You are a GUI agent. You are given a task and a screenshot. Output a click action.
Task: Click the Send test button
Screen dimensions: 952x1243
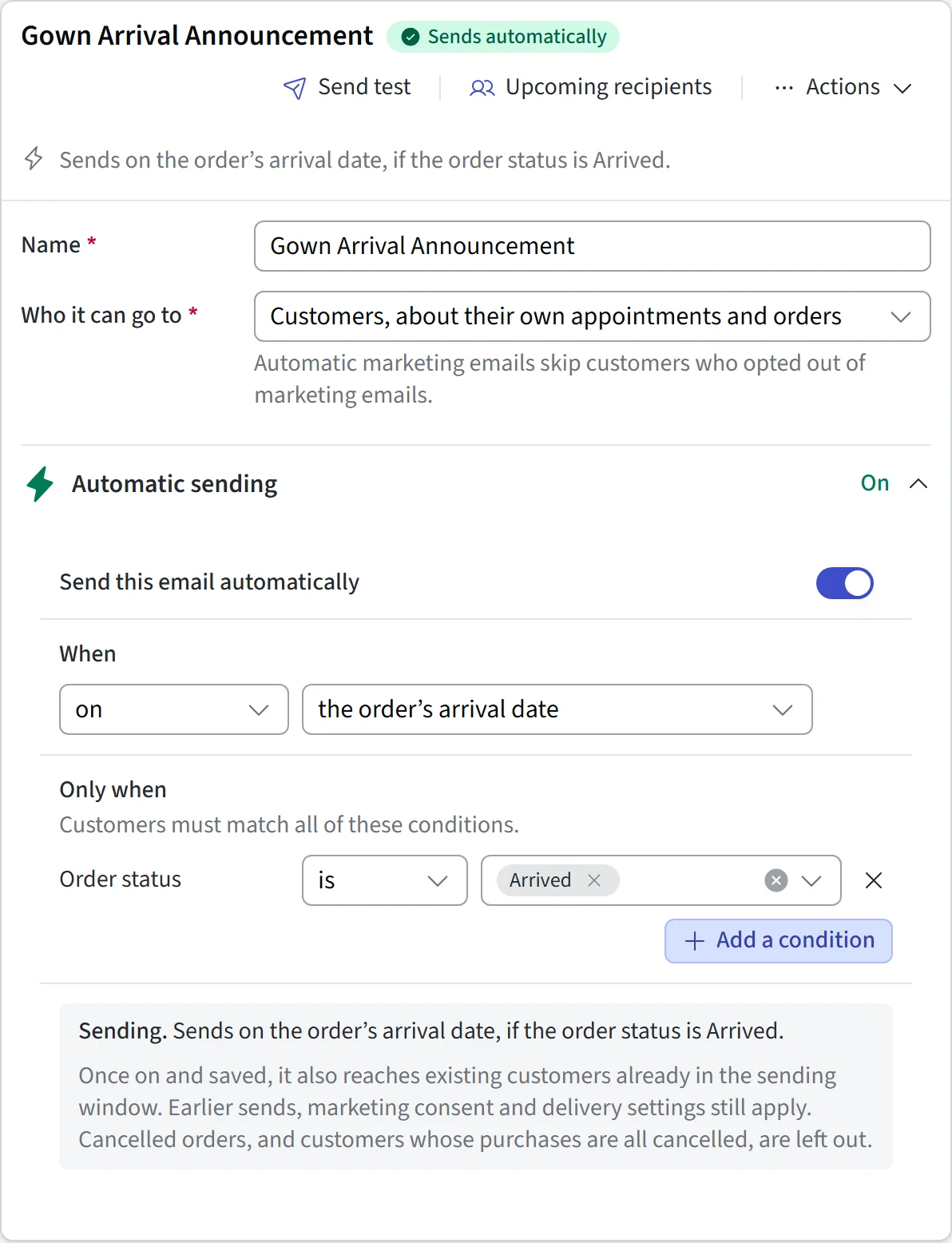coord(347,87)
